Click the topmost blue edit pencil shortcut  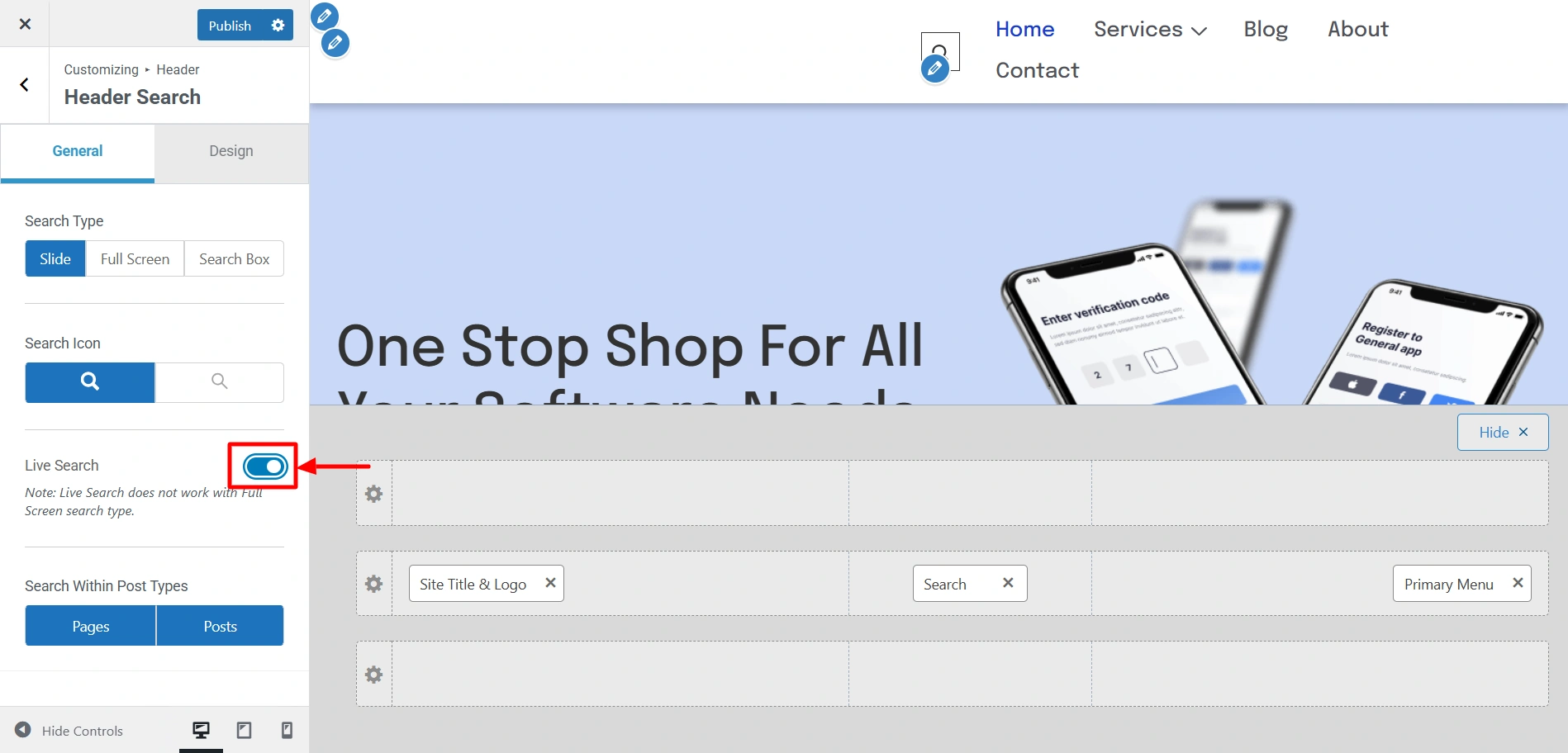tap(325, 16)
